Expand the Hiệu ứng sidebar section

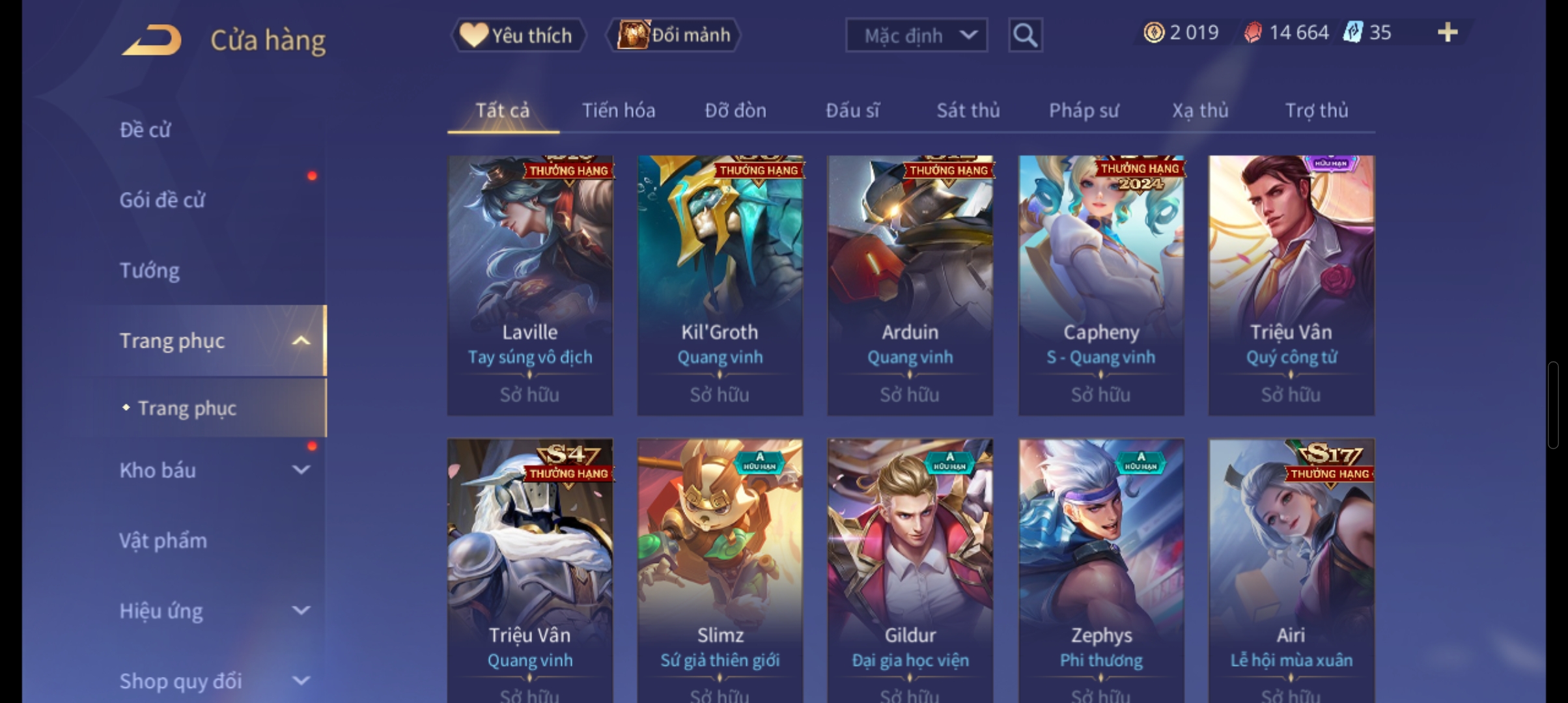point(301,611)
